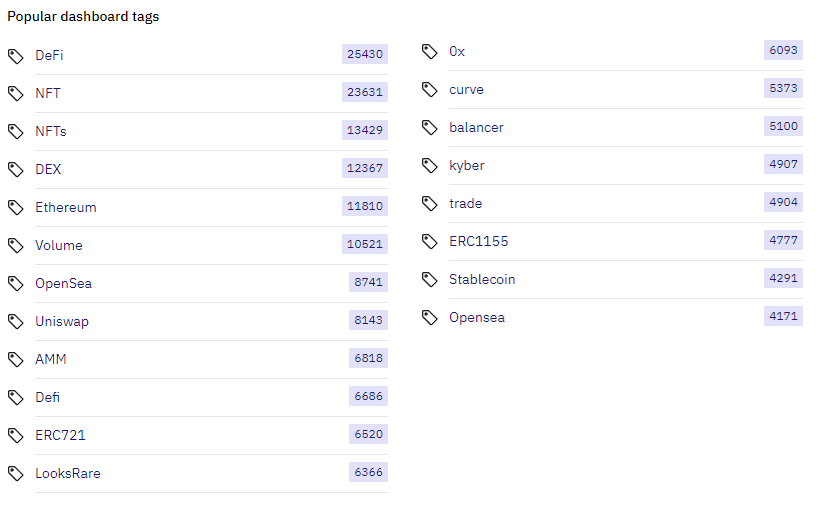This screenshot has width=819, height=512.
Task: Open the NFT tag link
Action: [48, 93]
